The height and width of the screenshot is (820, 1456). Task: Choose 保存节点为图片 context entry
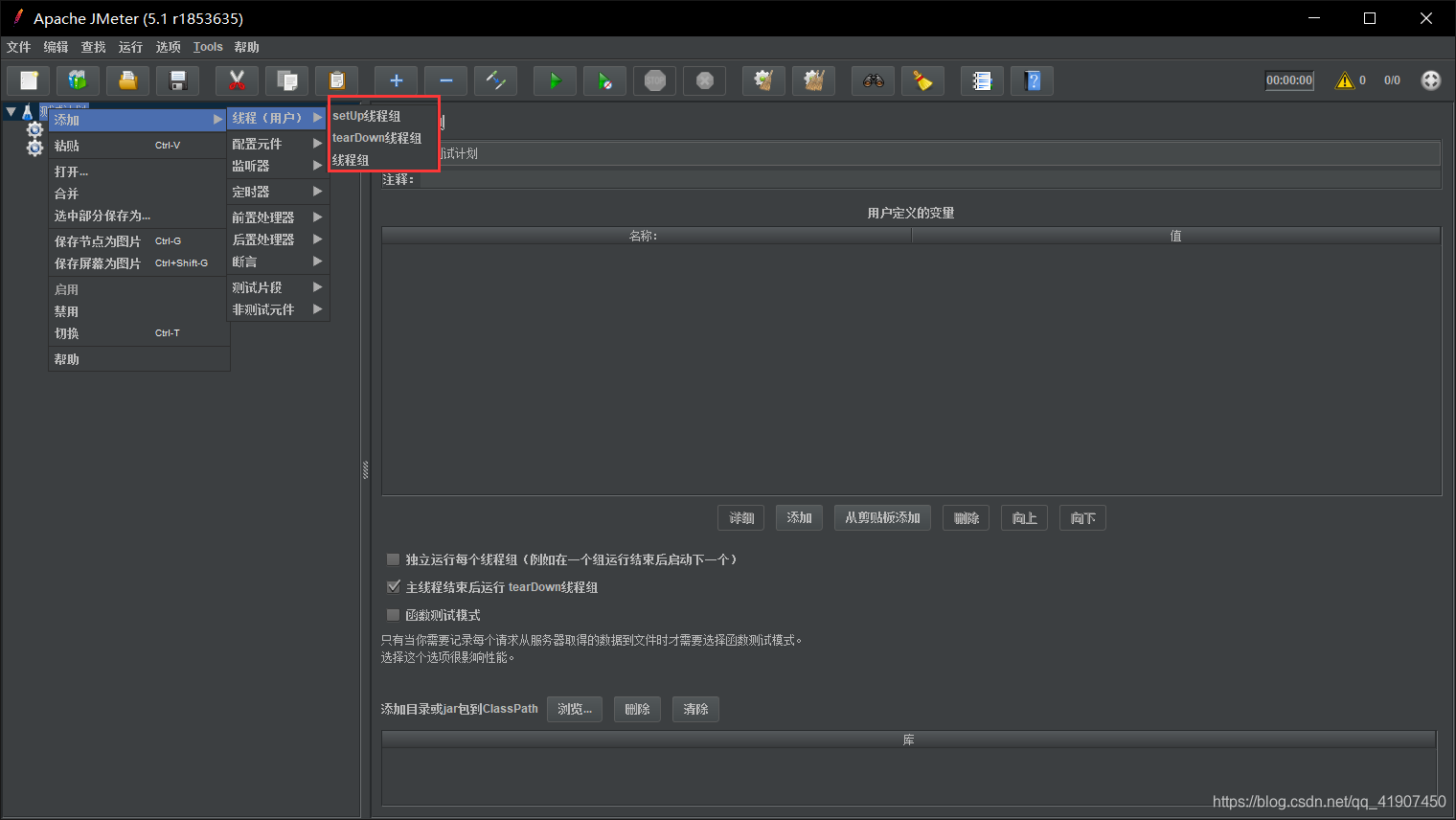pos(138,241)
